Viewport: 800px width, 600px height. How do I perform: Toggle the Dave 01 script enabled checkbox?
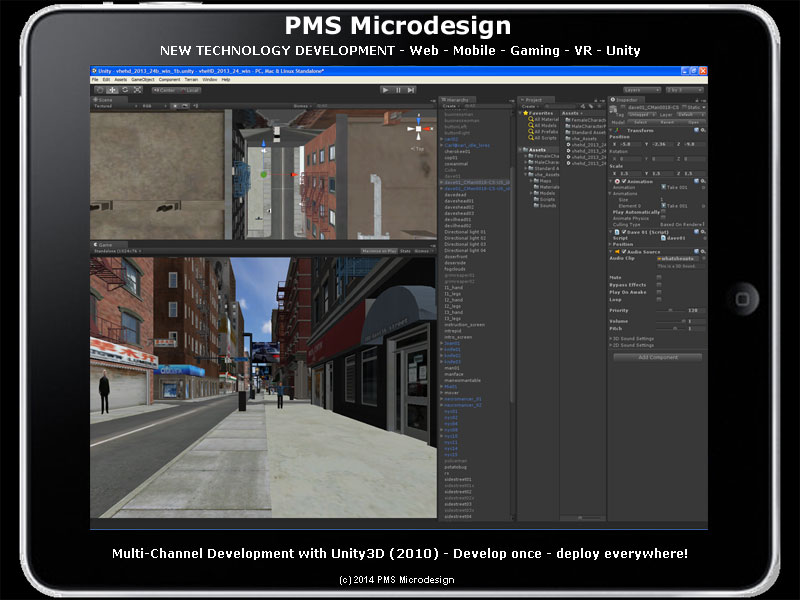(x=624, y=232)
